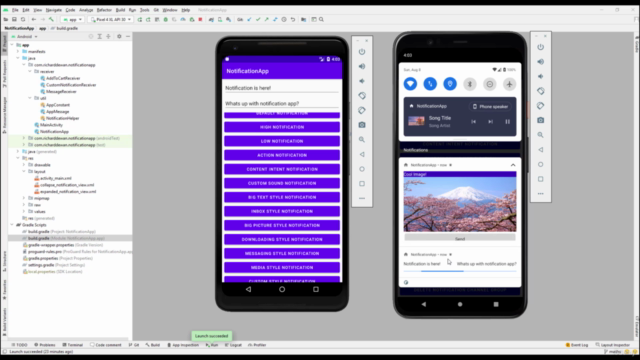Screen dimensions: 640x360
Task: Click Volume Up on left emulator controls
Action: [x=362, y=66]
